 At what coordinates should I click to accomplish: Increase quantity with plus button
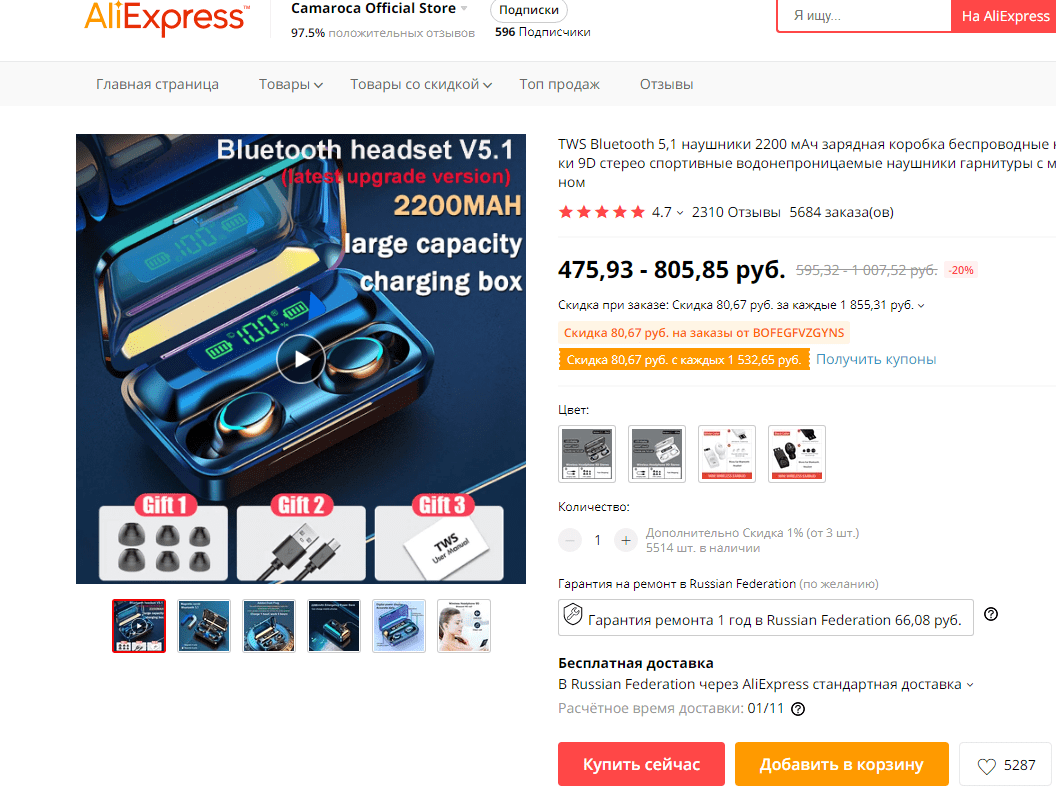click(x=626, y=540)
